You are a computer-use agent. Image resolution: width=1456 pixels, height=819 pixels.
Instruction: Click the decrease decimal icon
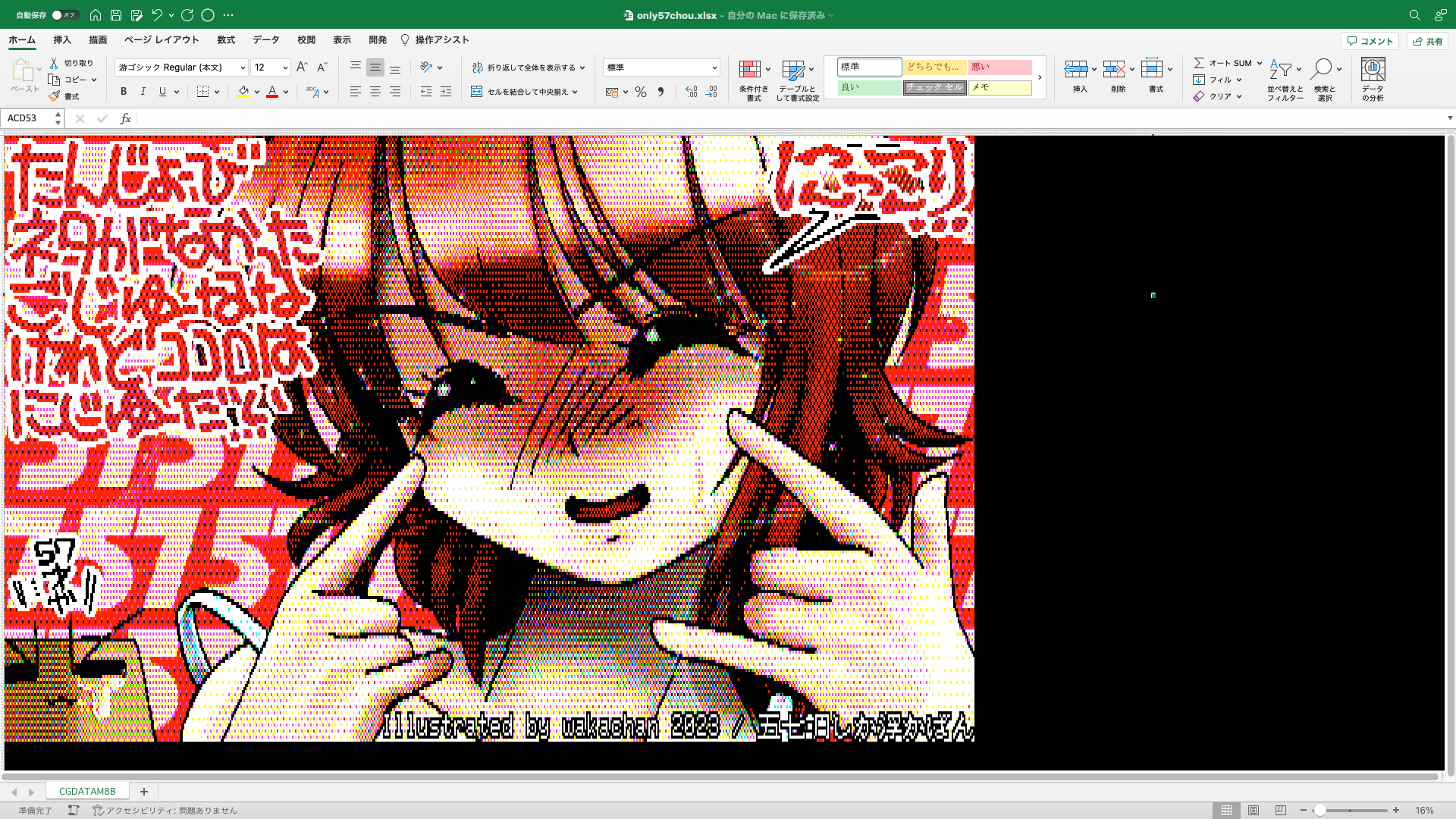pyautogui.click(x=711, y=92)
